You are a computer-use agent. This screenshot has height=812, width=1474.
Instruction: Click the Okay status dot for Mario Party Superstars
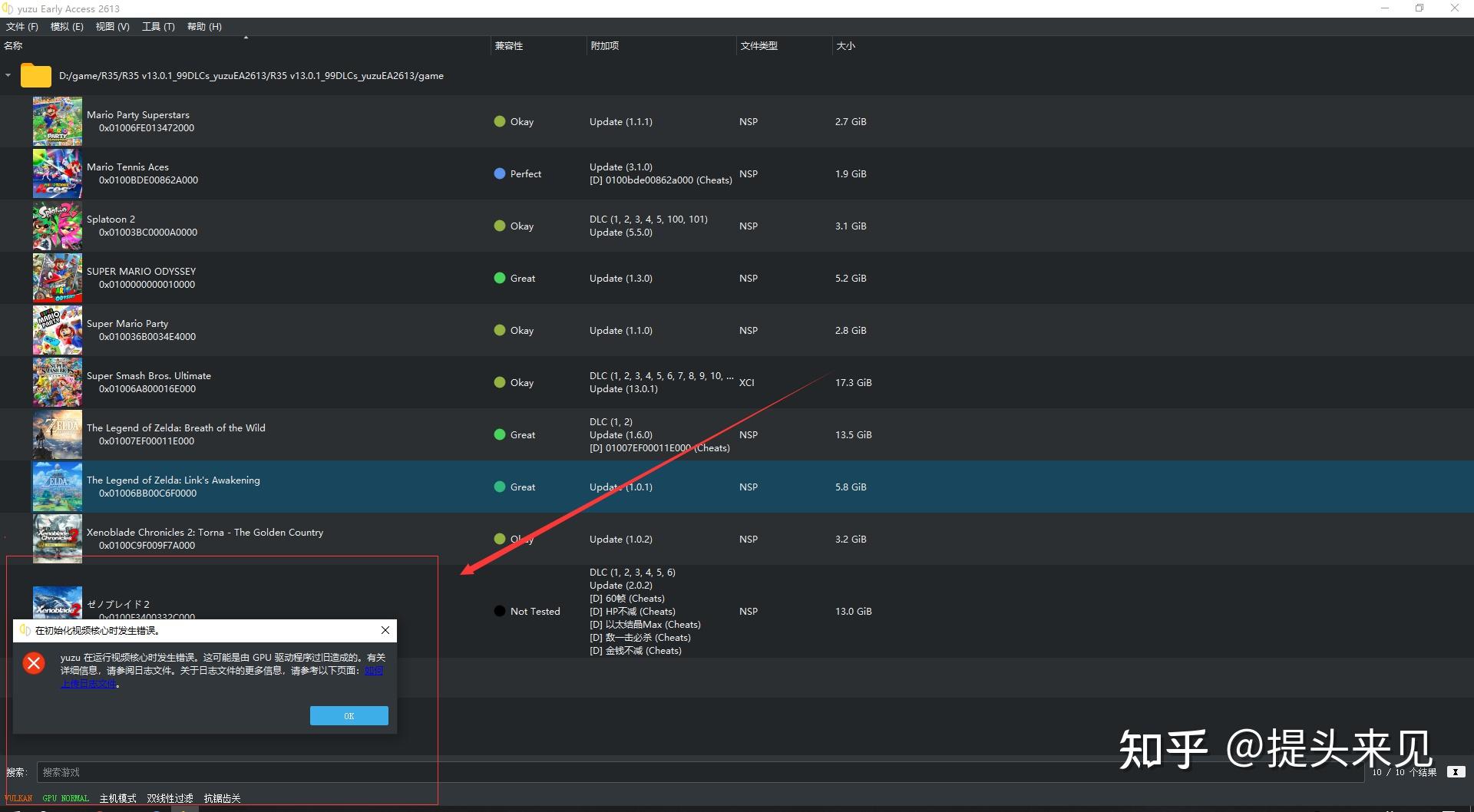(x=500, y=121)
